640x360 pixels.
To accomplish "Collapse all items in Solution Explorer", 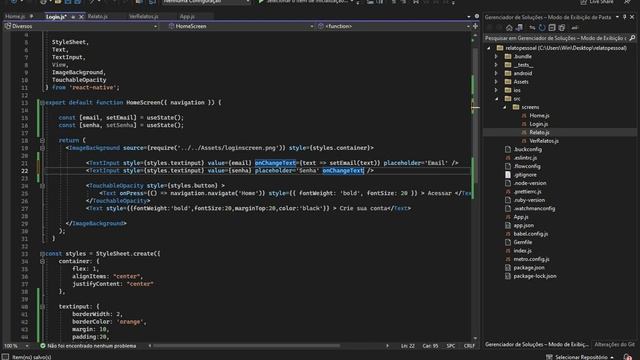I will (552, 28).
